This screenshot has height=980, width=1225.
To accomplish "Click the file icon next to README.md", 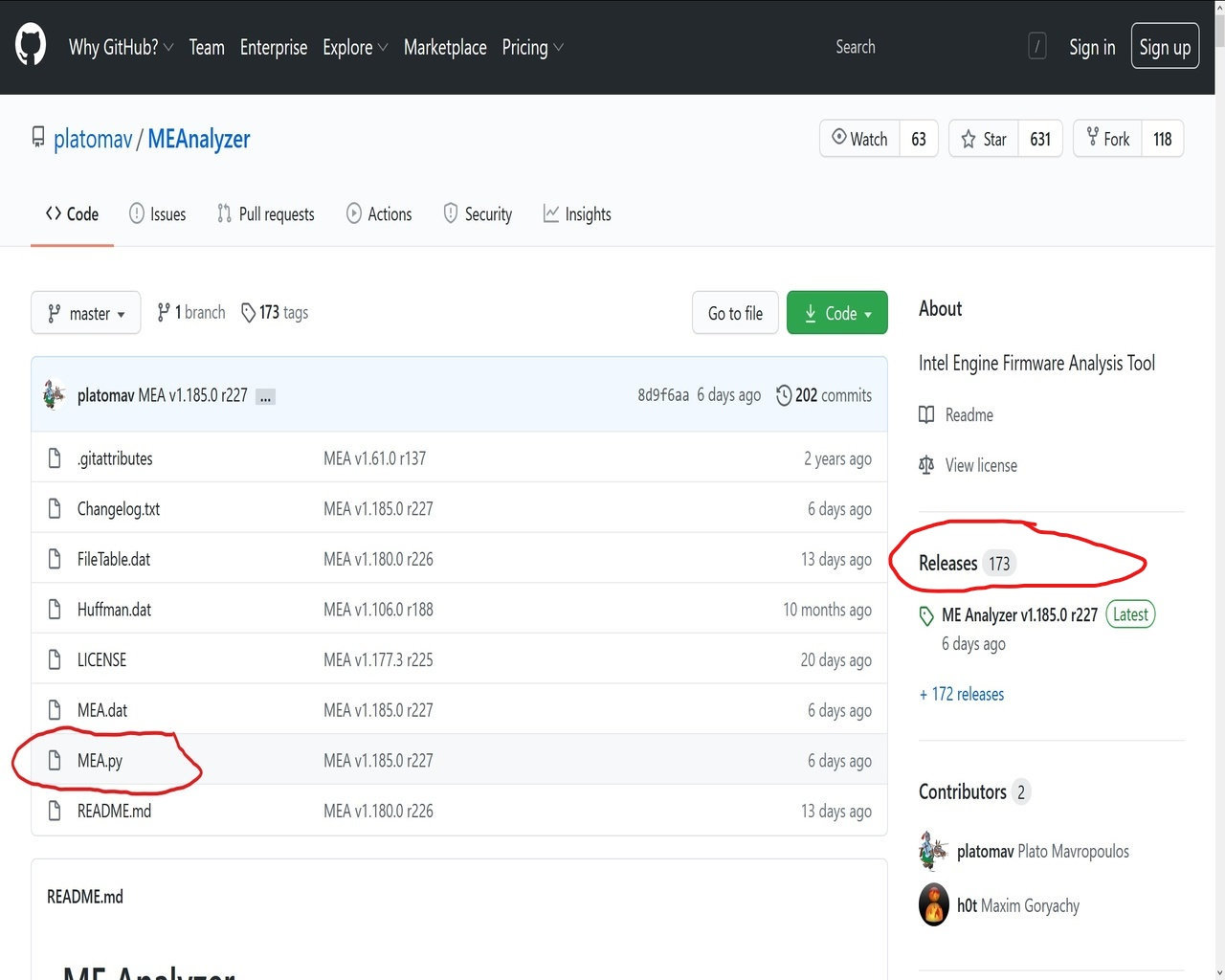I will click(55, 811).
